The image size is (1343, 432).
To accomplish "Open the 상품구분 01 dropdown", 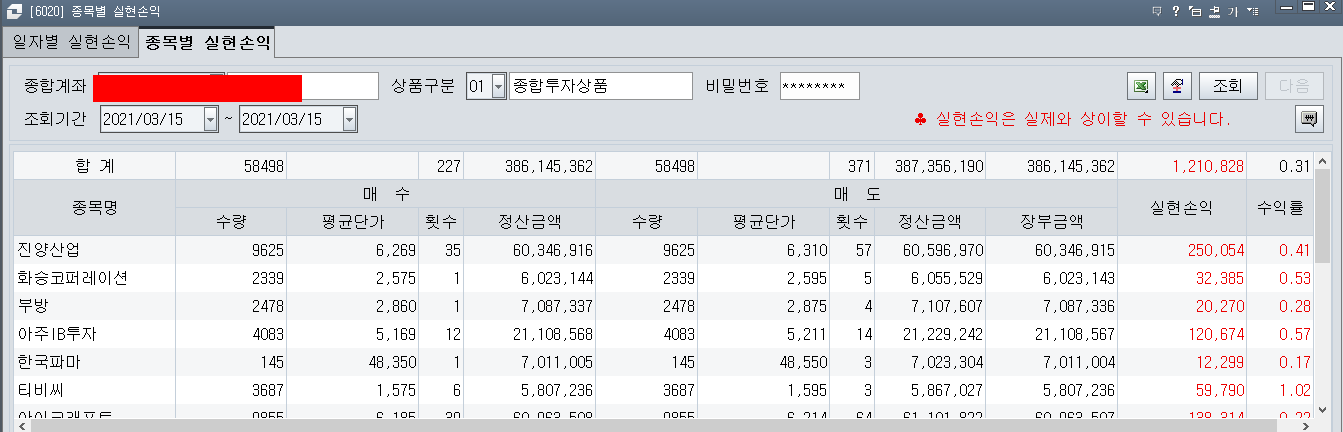I will (x=499, y=87).
